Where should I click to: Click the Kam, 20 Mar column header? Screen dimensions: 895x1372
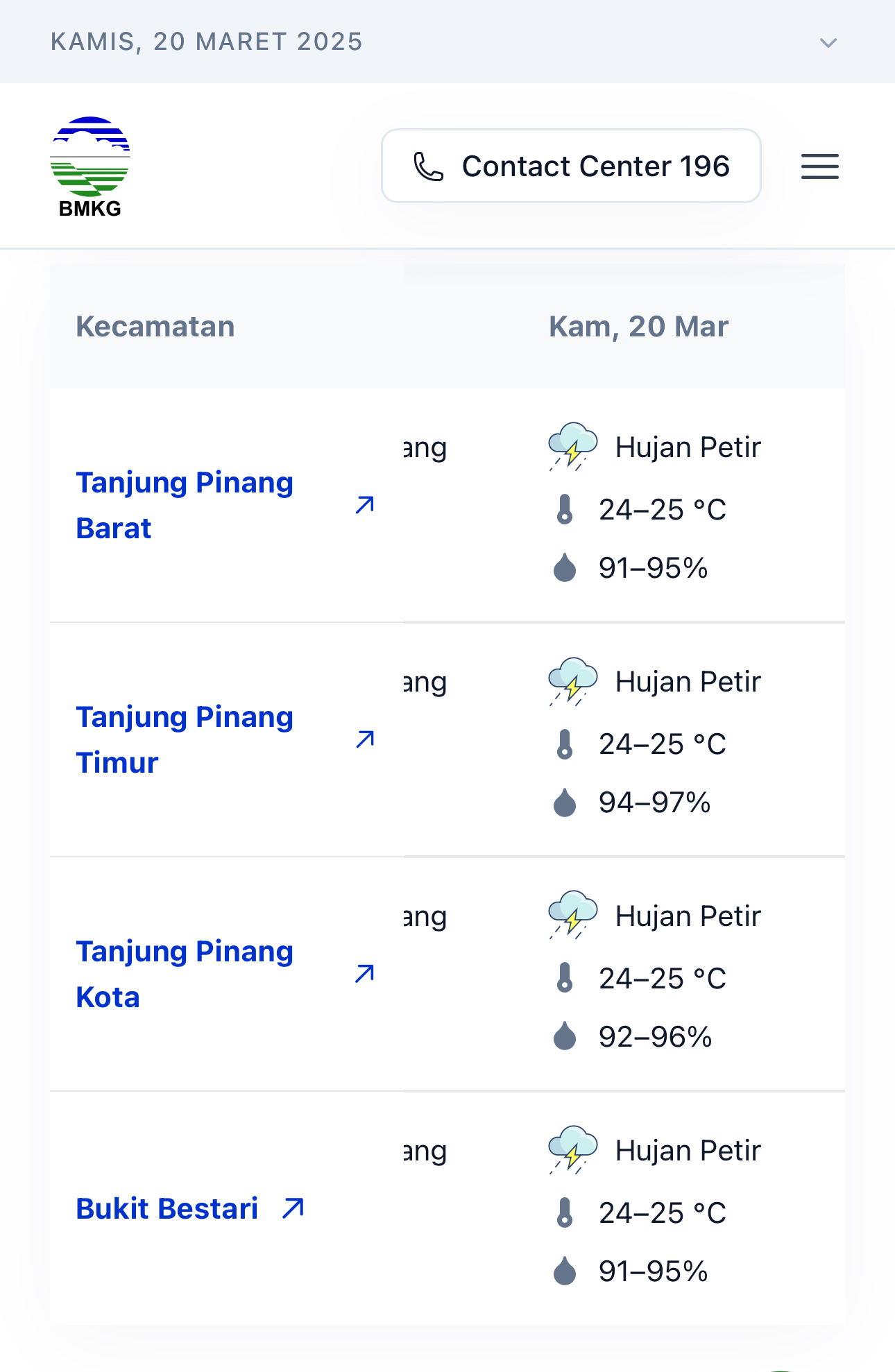[x=638, y=327]
